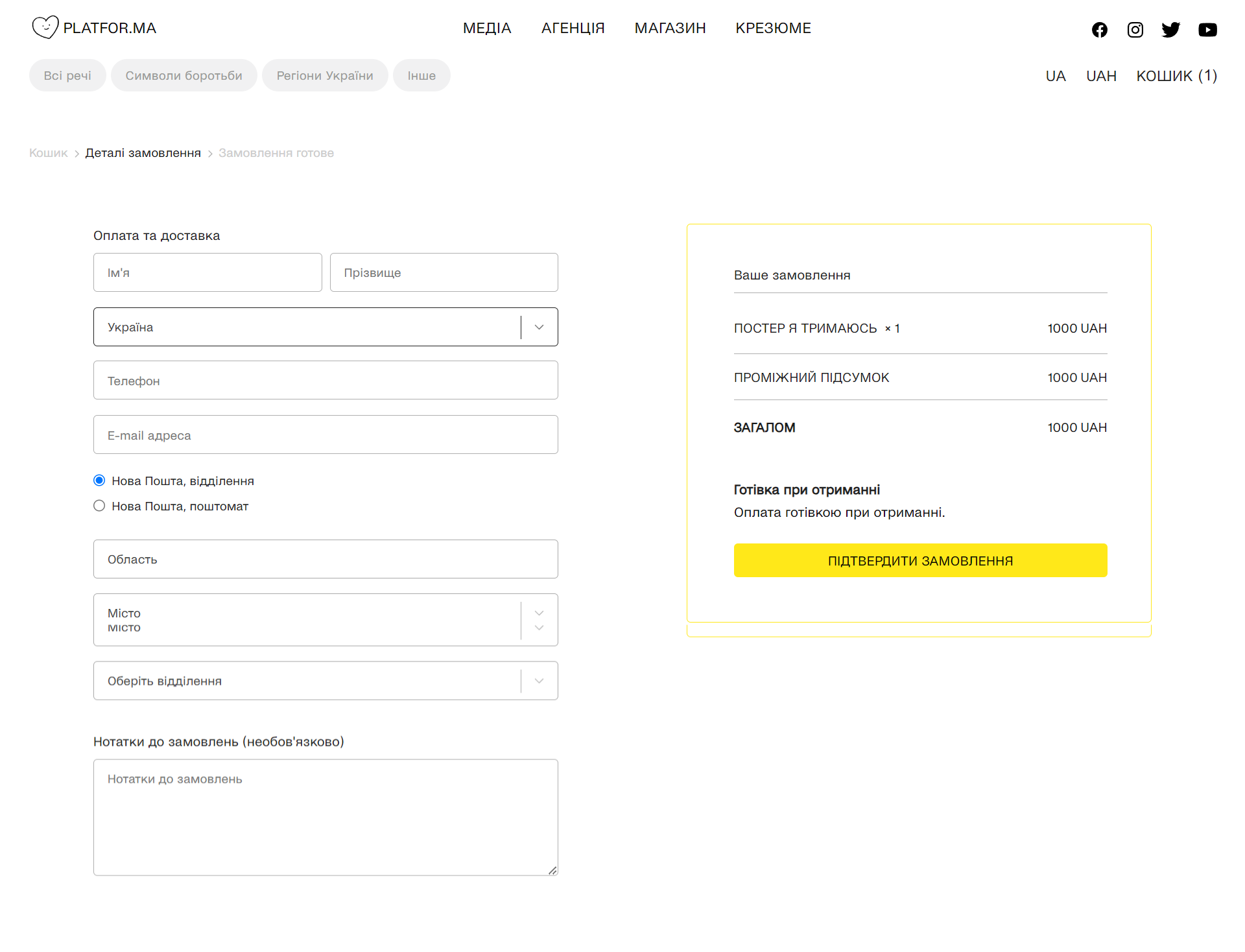Open the МАГАЗИН menu item
Screen dimensions: 1245x952
pos(670,29)
